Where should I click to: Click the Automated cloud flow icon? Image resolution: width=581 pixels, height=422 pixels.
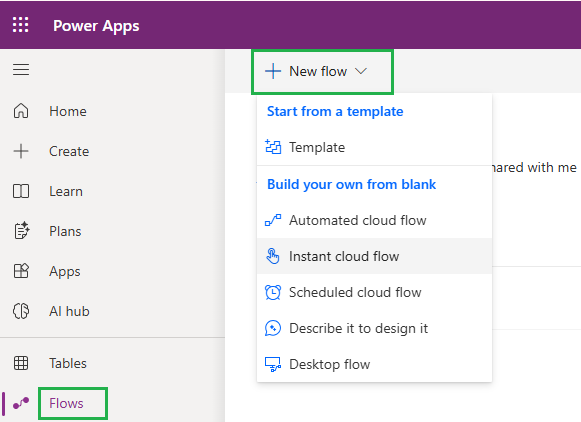(x=273, y=220)
